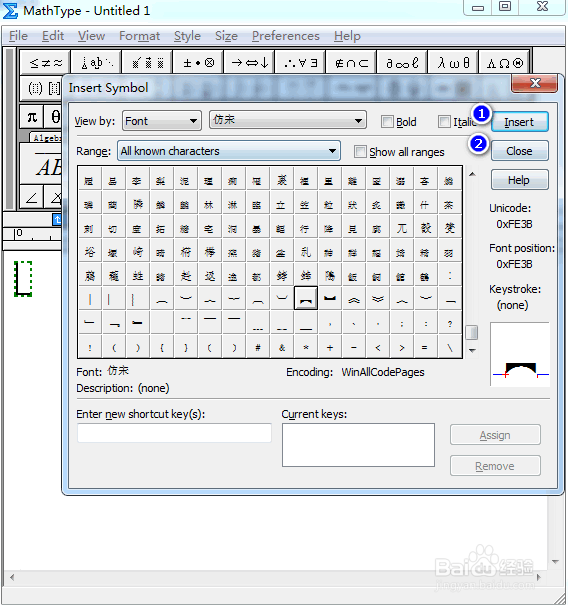568x605 pixels.
Task: Open the Edit menu
Action: click(x=53, y=36)
